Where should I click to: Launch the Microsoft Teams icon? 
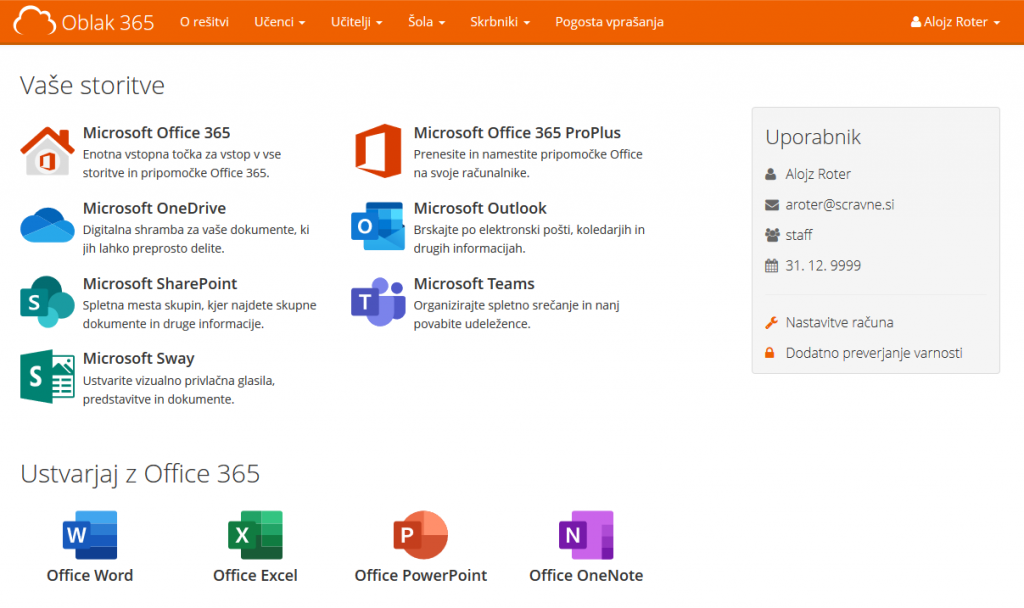[x=378, y=301]
